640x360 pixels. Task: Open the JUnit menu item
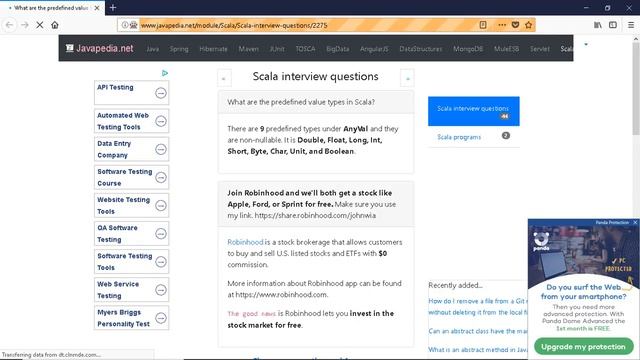click(277, 49)
